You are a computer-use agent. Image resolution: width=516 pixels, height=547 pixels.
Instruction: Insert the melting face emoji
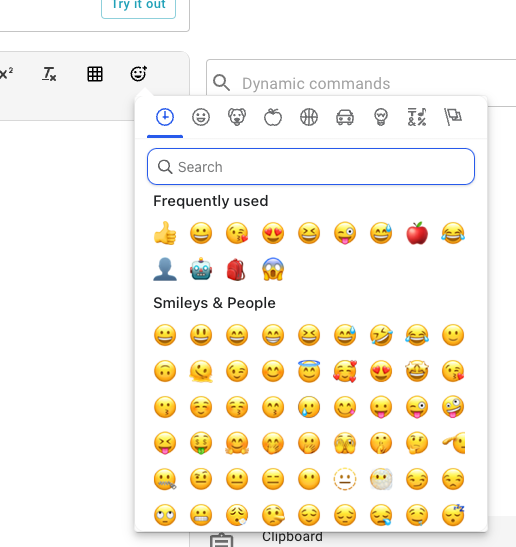tap(201, 371)
